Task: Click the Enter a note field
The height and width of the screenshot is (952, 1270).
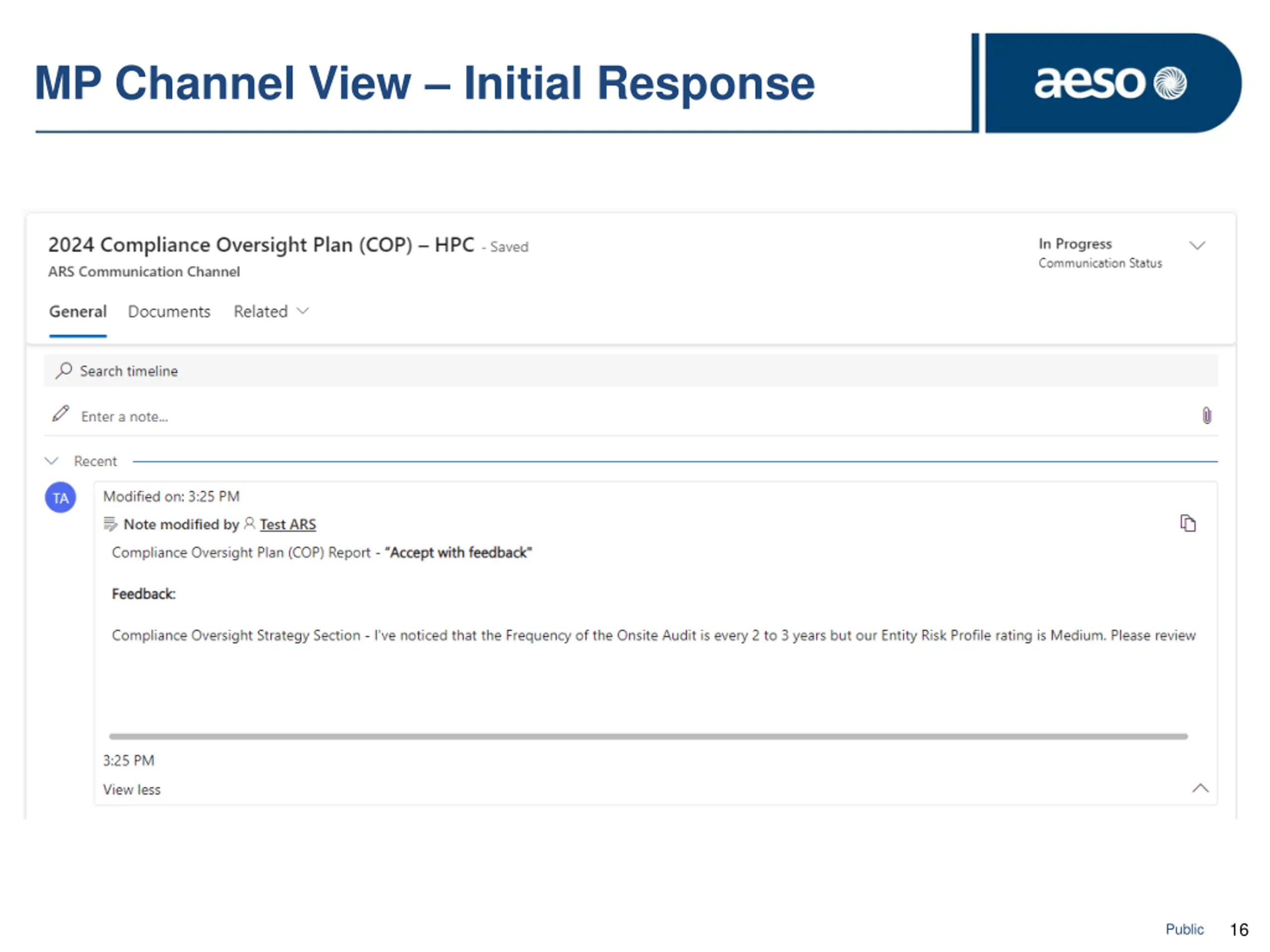Action: tap(632, 416)
